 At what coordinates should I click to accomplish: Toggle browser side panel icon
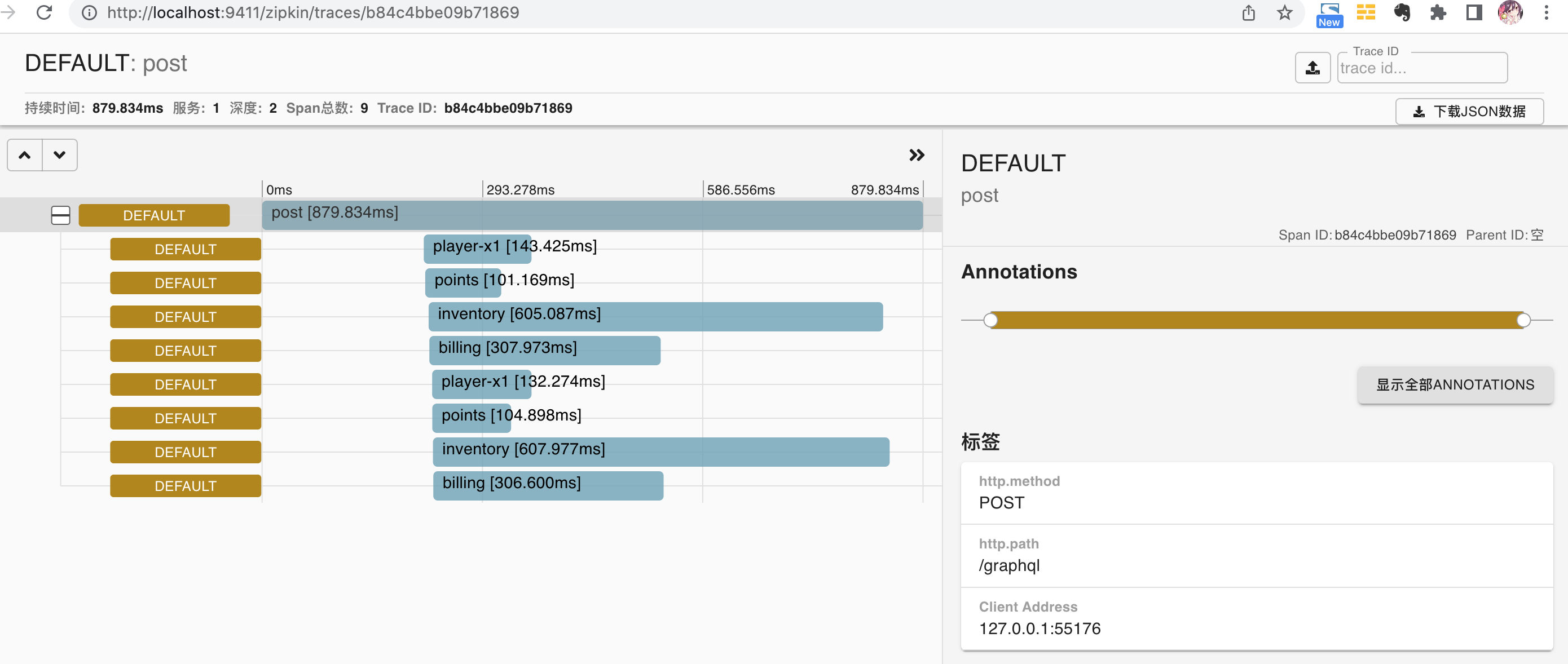[1474, 13]
